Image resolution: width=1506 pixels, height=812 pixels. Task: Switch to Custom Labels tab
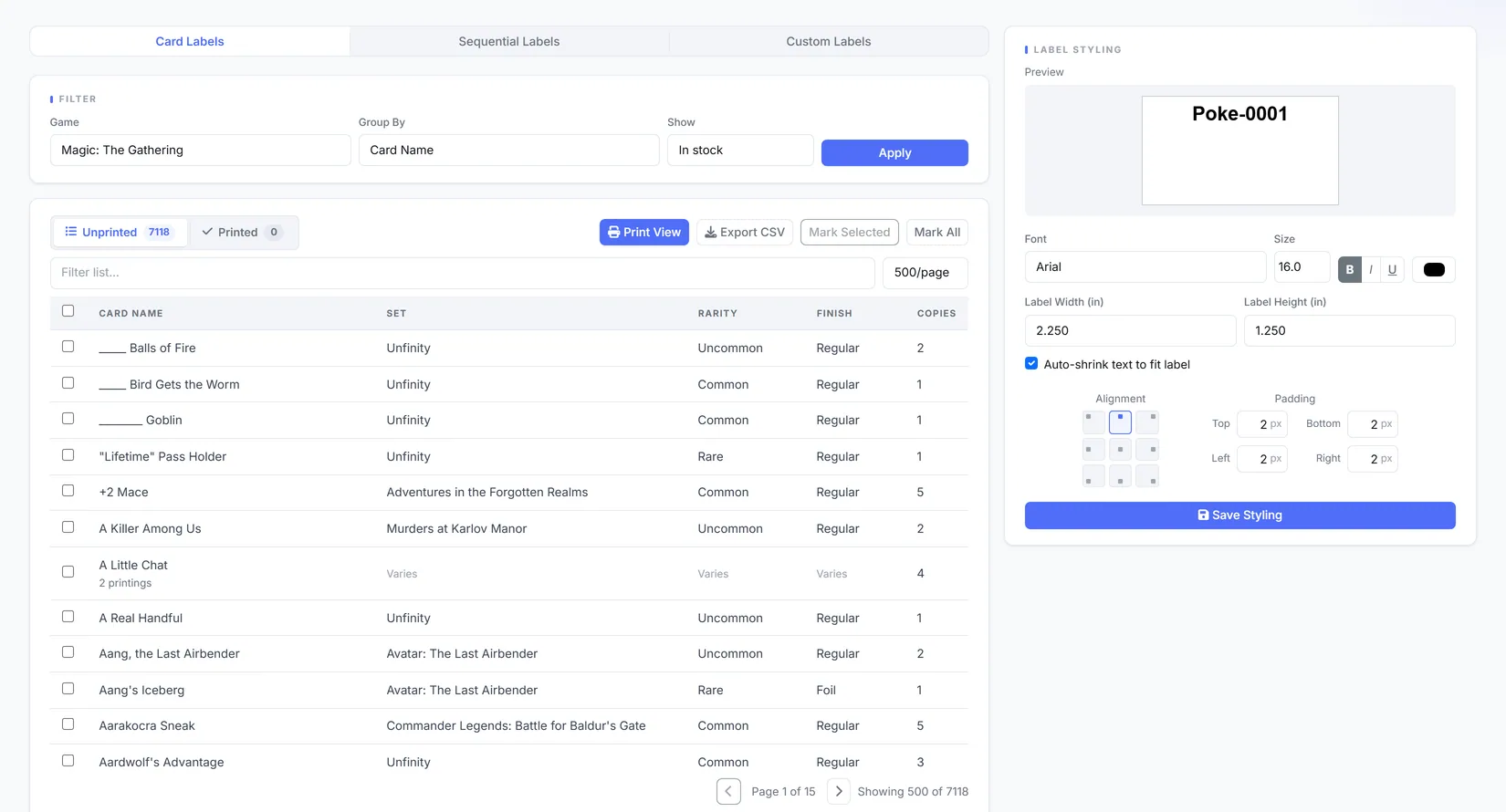click(x=829, y=41)
